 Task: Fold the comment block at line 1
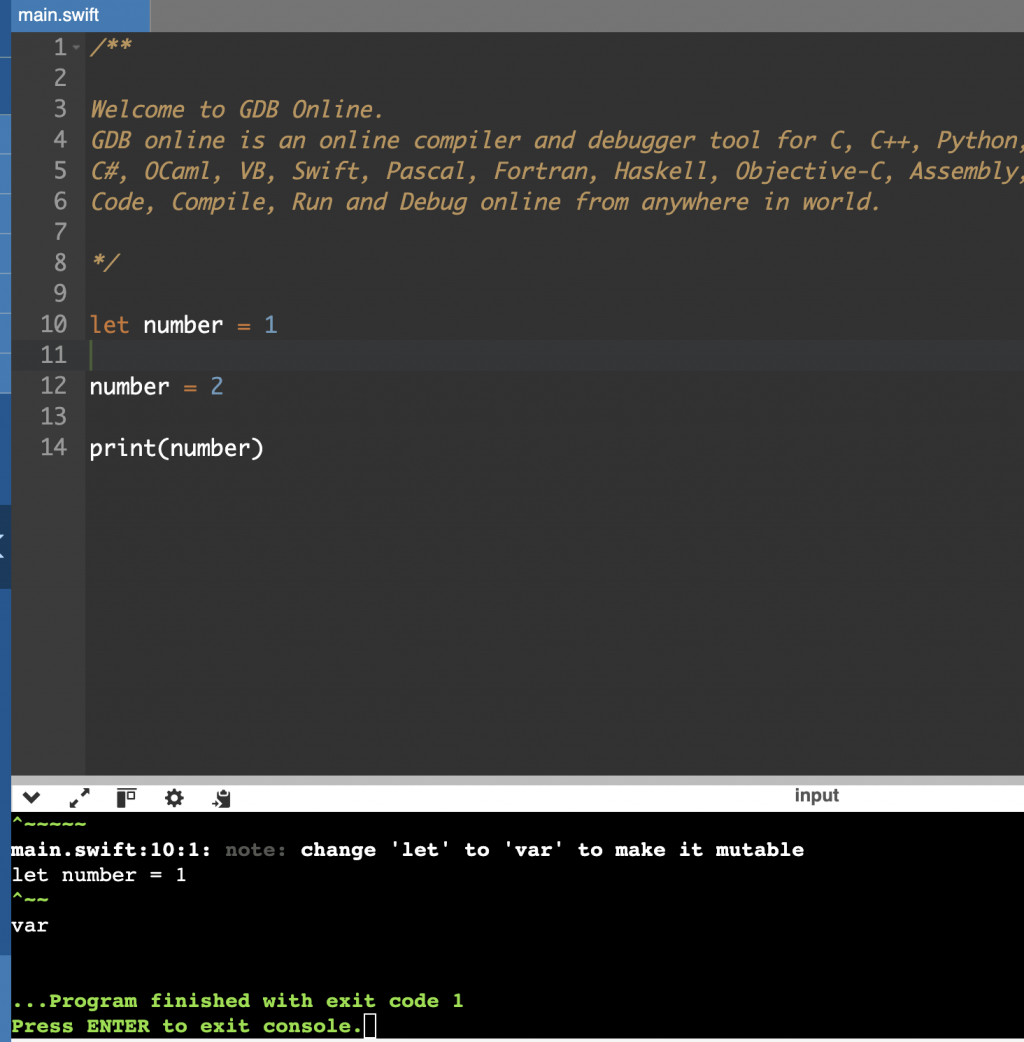click(x=76, y=48)
